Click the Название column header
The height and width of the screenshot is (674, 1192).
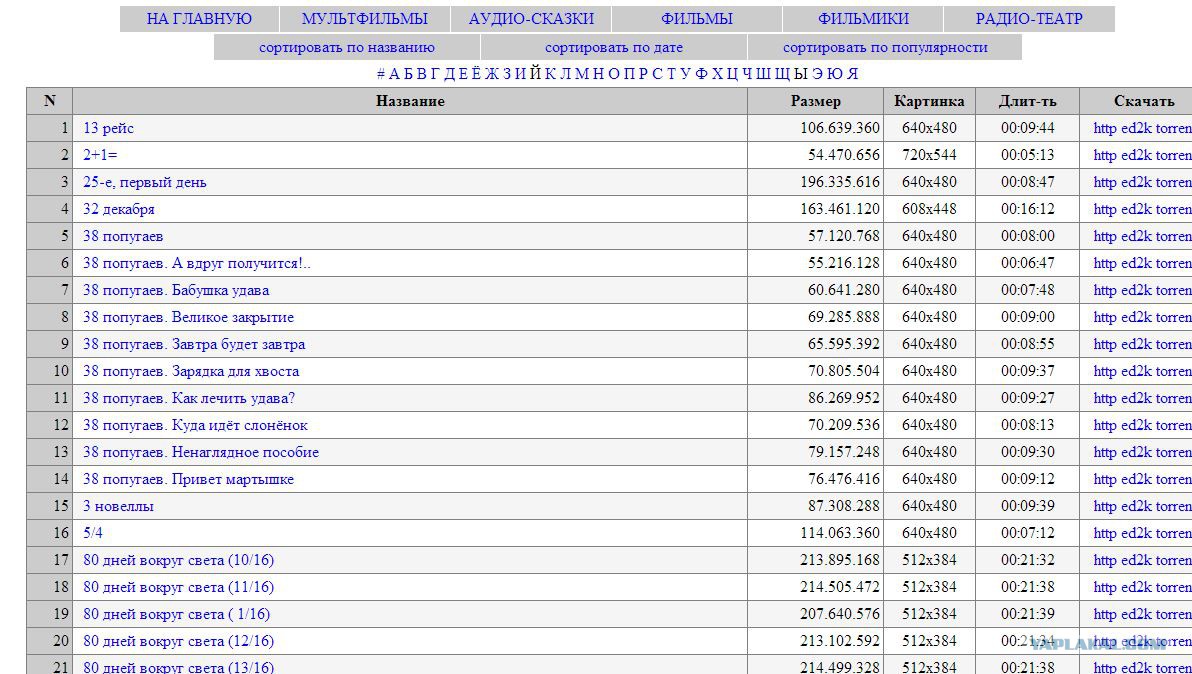[x=411, y=101]
